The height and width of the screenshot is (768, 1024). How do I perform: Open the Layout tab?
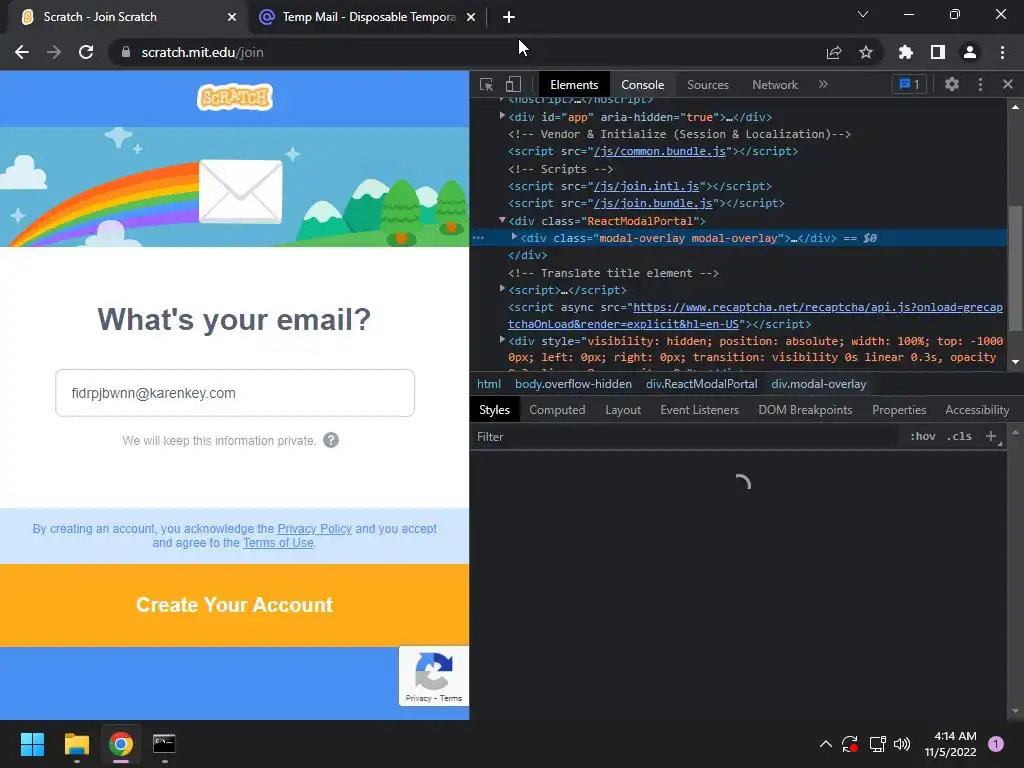pyautogui.click(x=622, y=409)
